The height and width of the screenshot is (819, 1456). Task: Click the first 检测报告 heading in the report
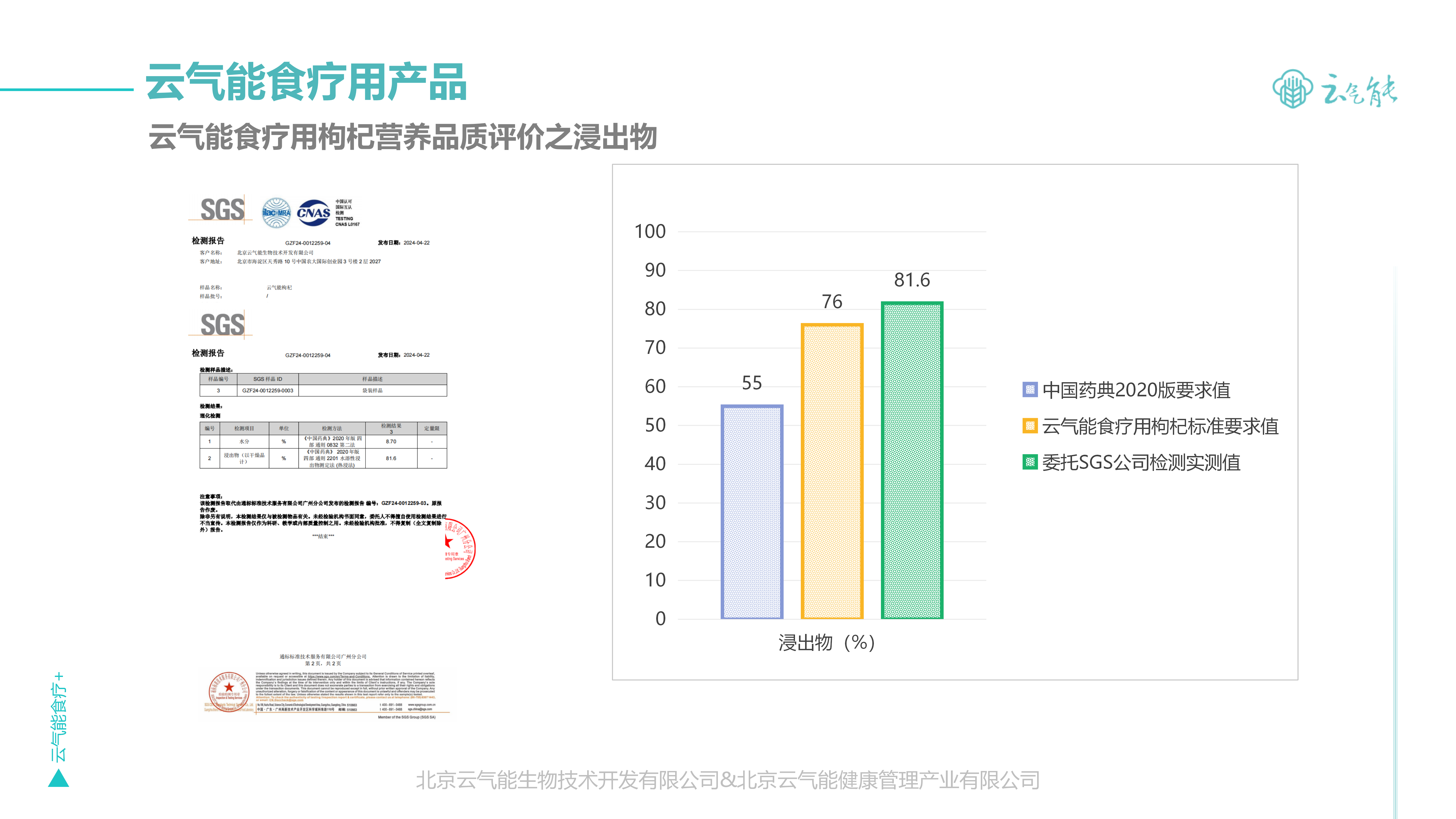(208, 241)
